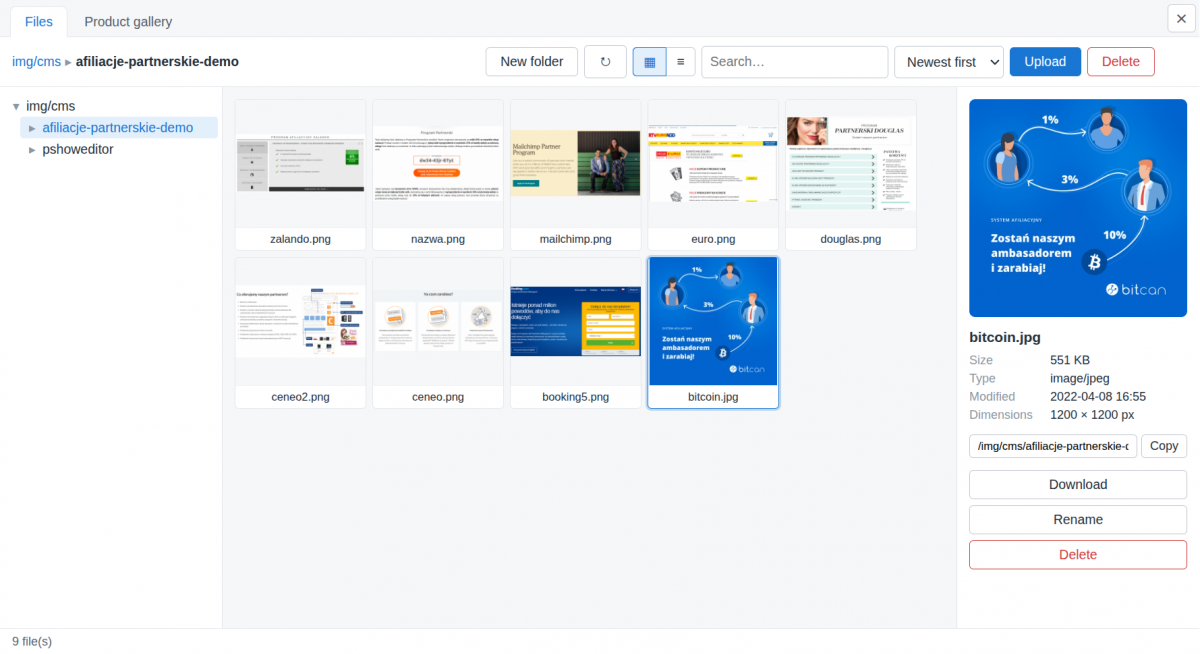The height and width of the screenshot is (654, 1200).
Task: Create a New folder
Action: coord(532,62)
